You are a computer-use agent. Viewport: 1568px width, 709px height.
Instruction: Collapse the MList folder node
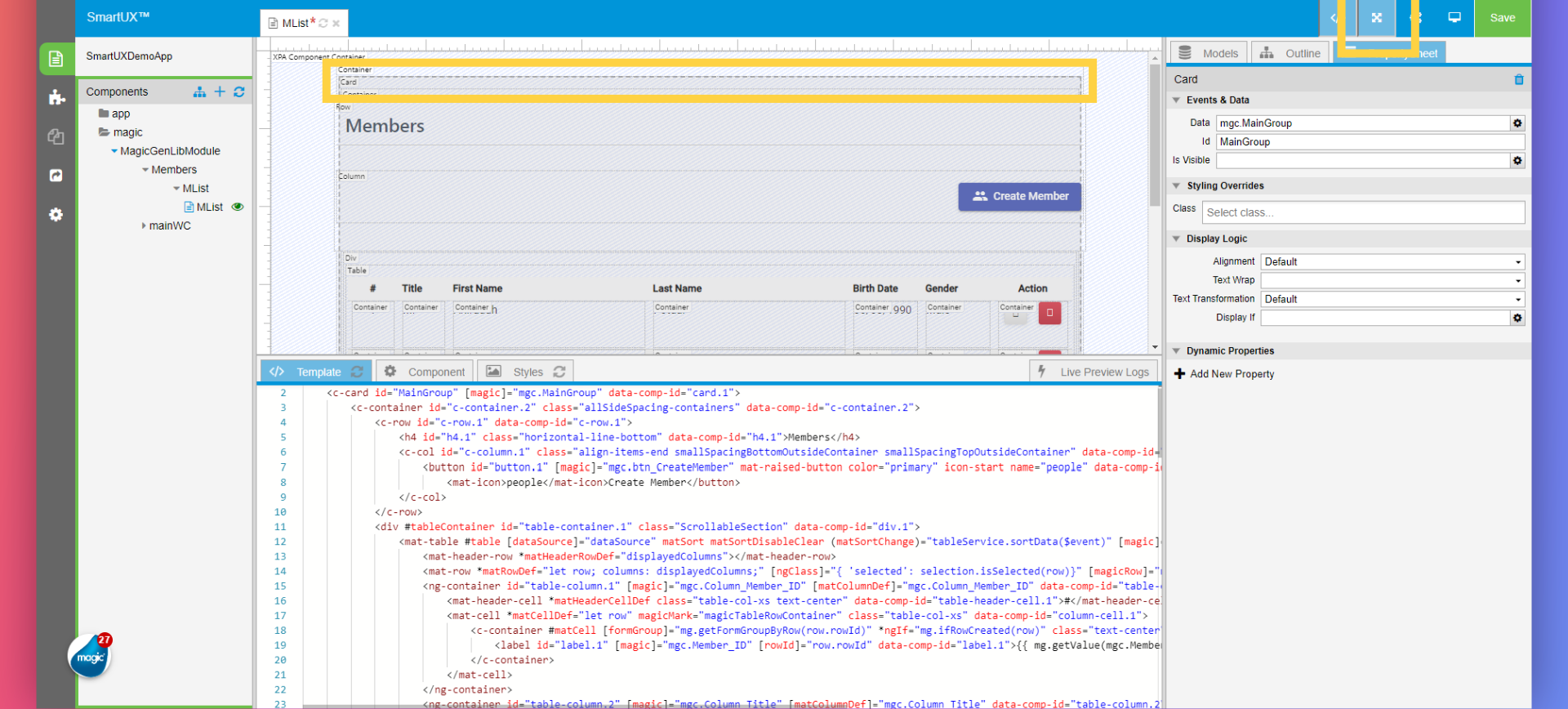click(176, 189)
